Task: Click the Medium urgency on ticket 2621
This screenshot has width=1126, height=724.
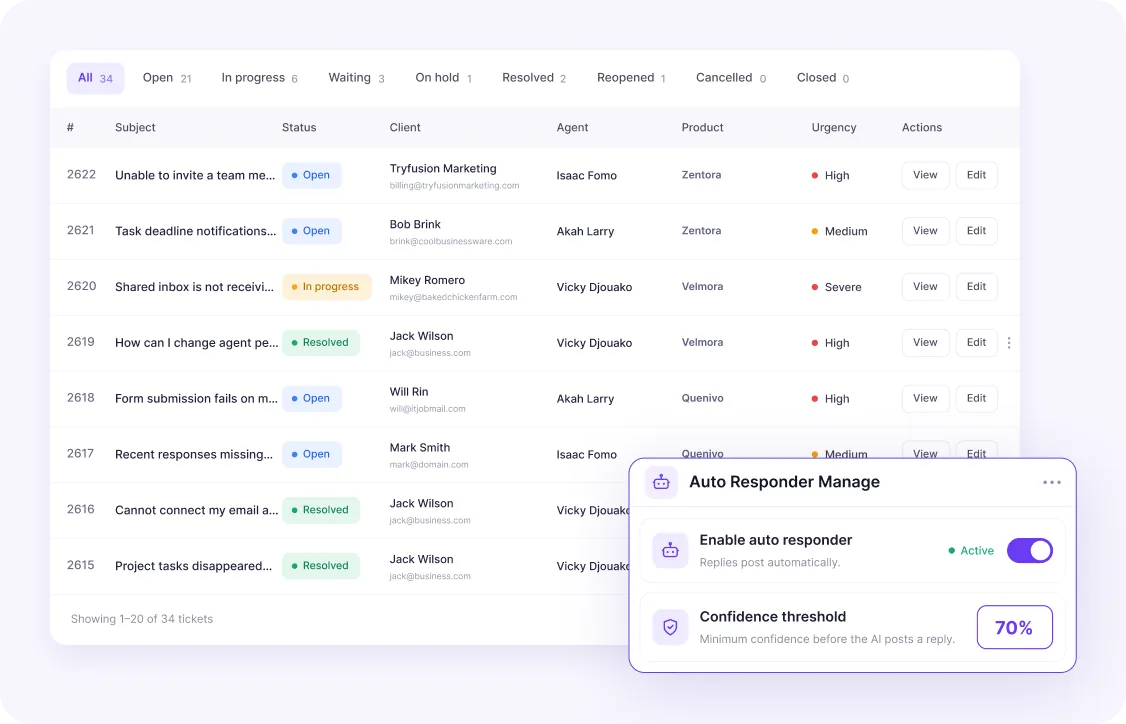Action: tap(839, 231)
